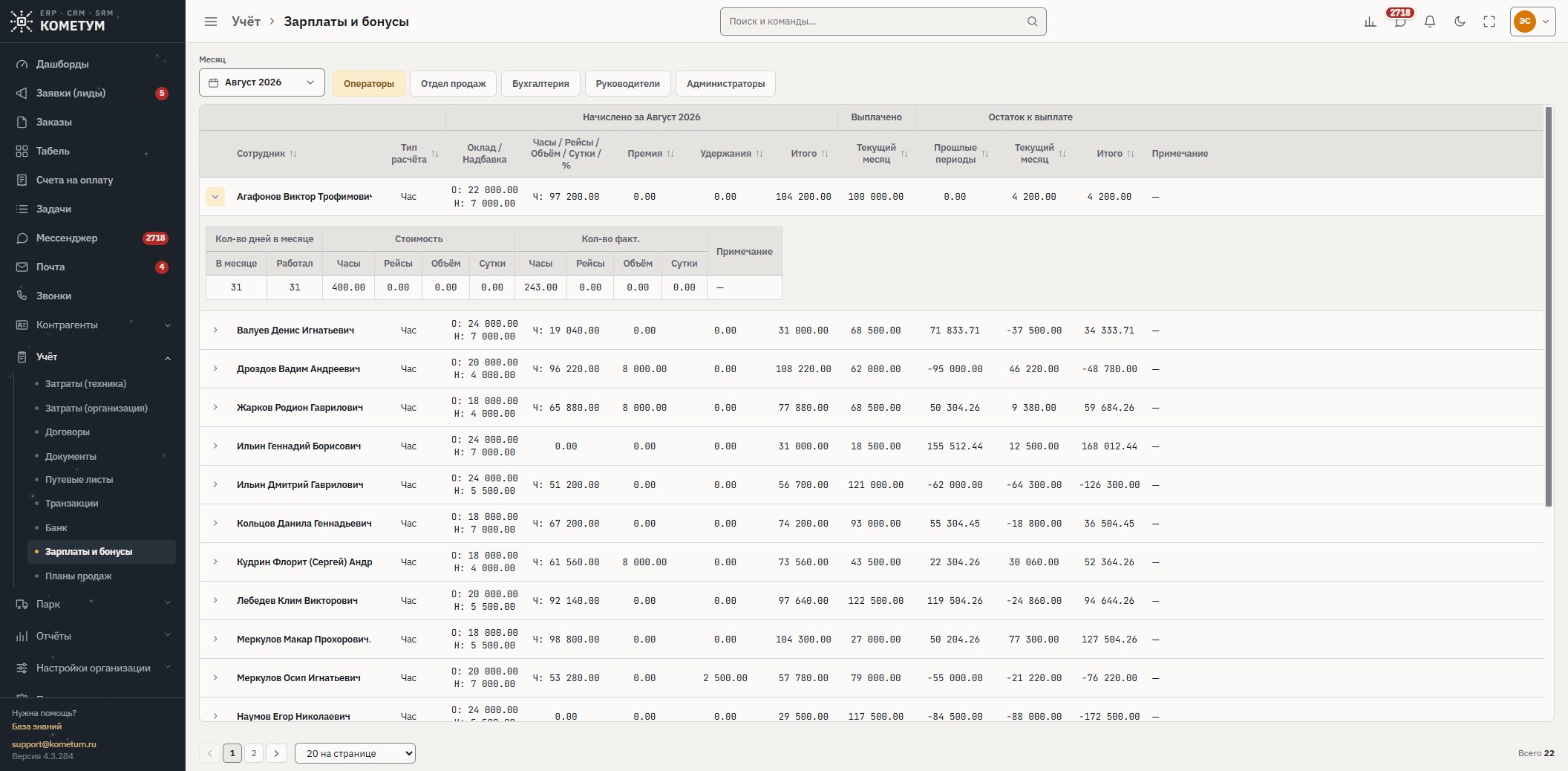Switch to Бухгалтерия tab
Screen dimensions: 1568x771
[x=540, y=84]
